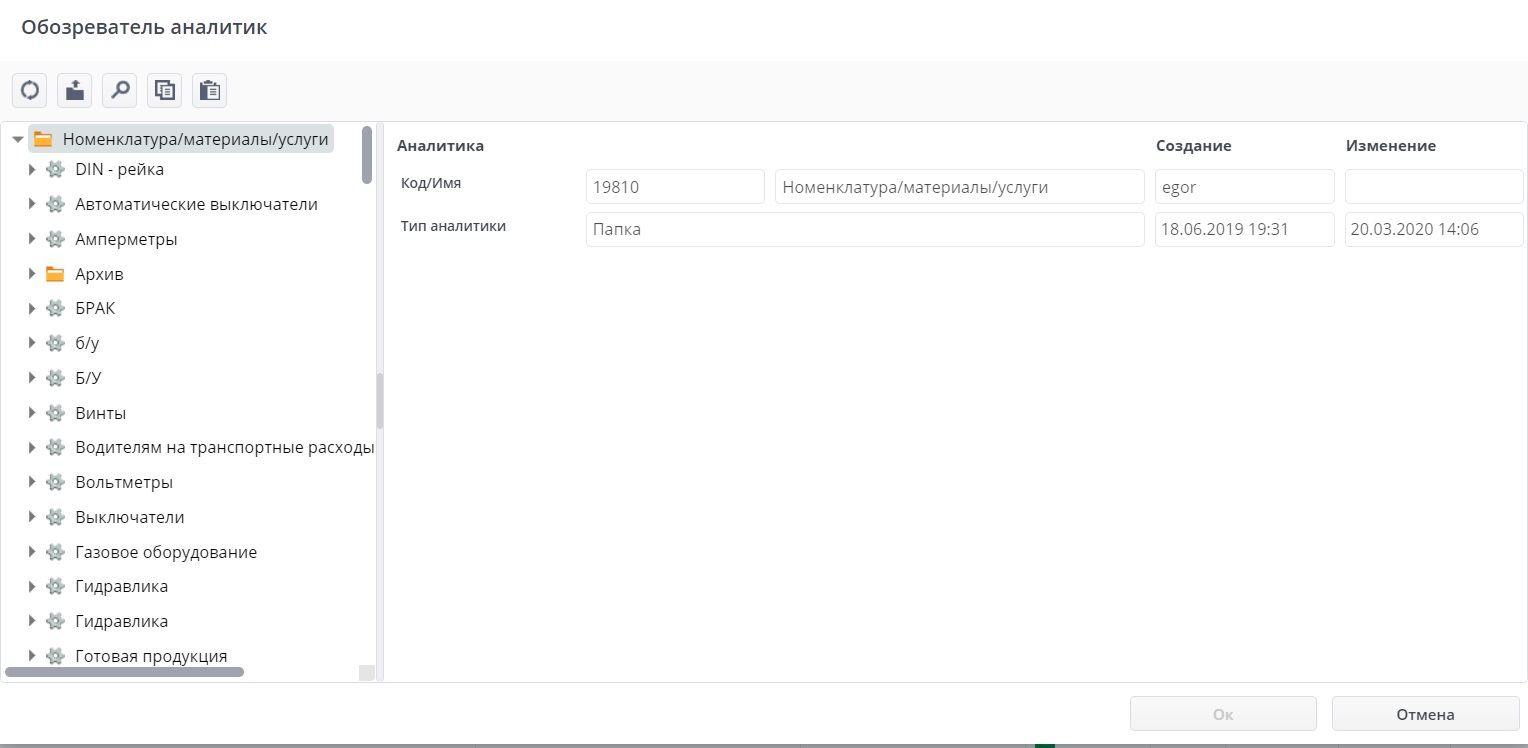Click the folder icon beside Архив
The image size is (1528, 748).
(56, 274)
